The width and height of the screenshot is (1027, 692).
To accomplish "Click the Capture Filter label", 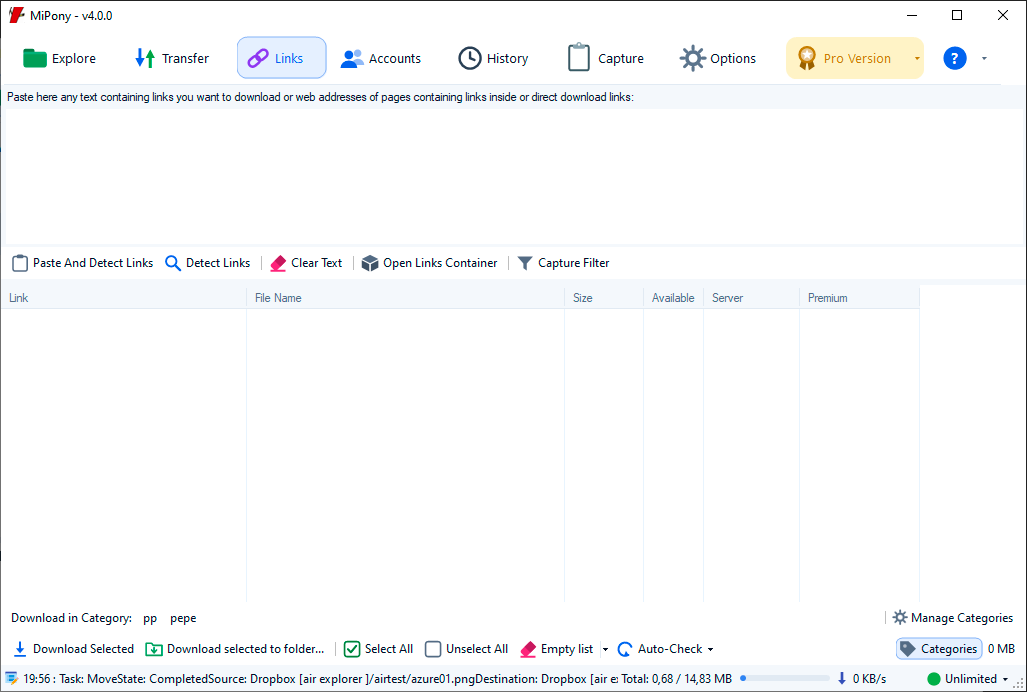I will (x=574, y=263).
